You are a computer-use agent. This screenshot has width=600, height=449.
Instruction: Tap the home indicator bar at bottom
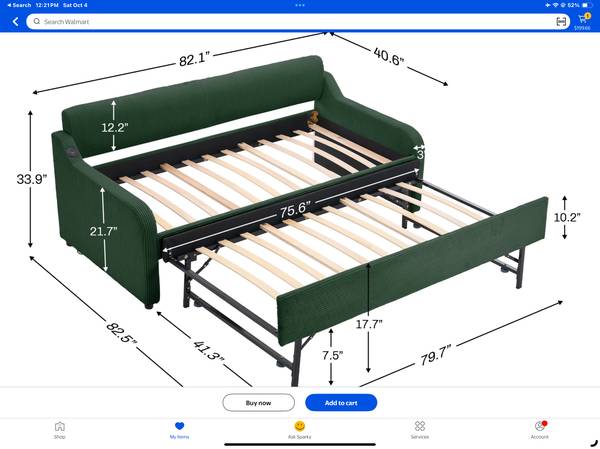click(300, 444)
